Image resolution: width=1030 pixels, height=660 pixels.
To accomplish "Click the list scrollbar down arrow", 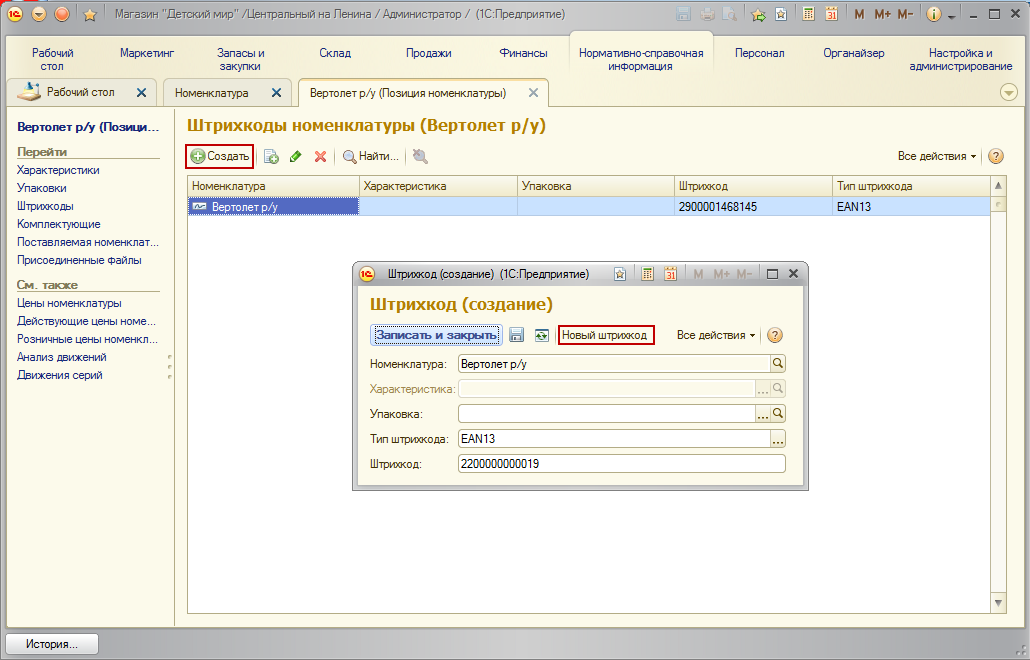I will pyautogui.click(x=998, y=603).
